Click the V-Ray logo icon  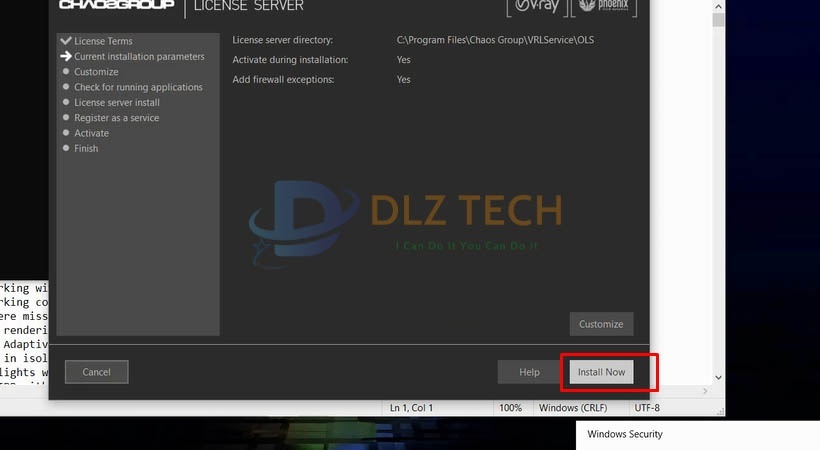point(534,7)
